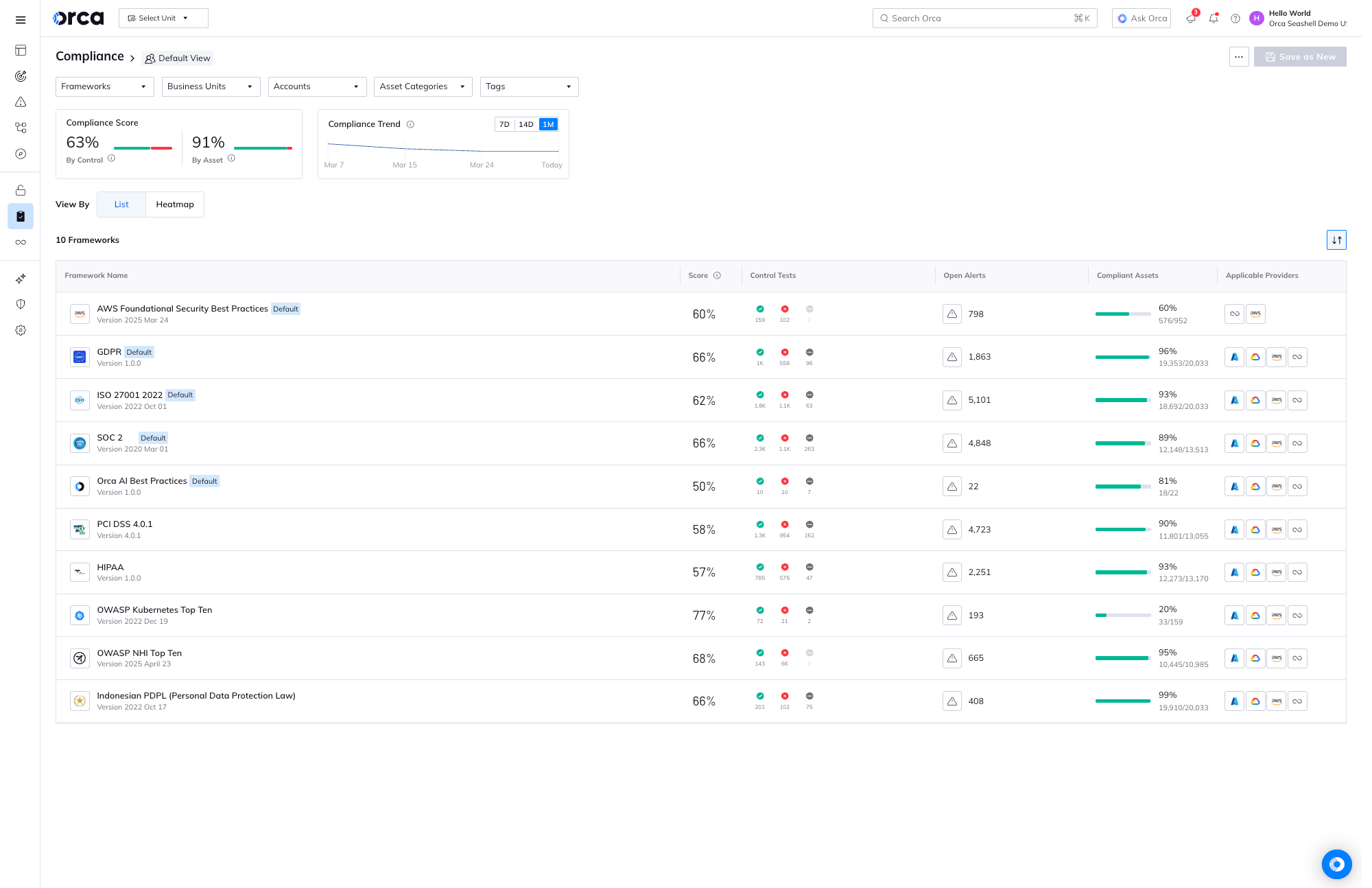The width and height of the screenshot is (1372, 888).
Task: Open the compliance clipboard icon in sidebar
Action: [21, 216]
